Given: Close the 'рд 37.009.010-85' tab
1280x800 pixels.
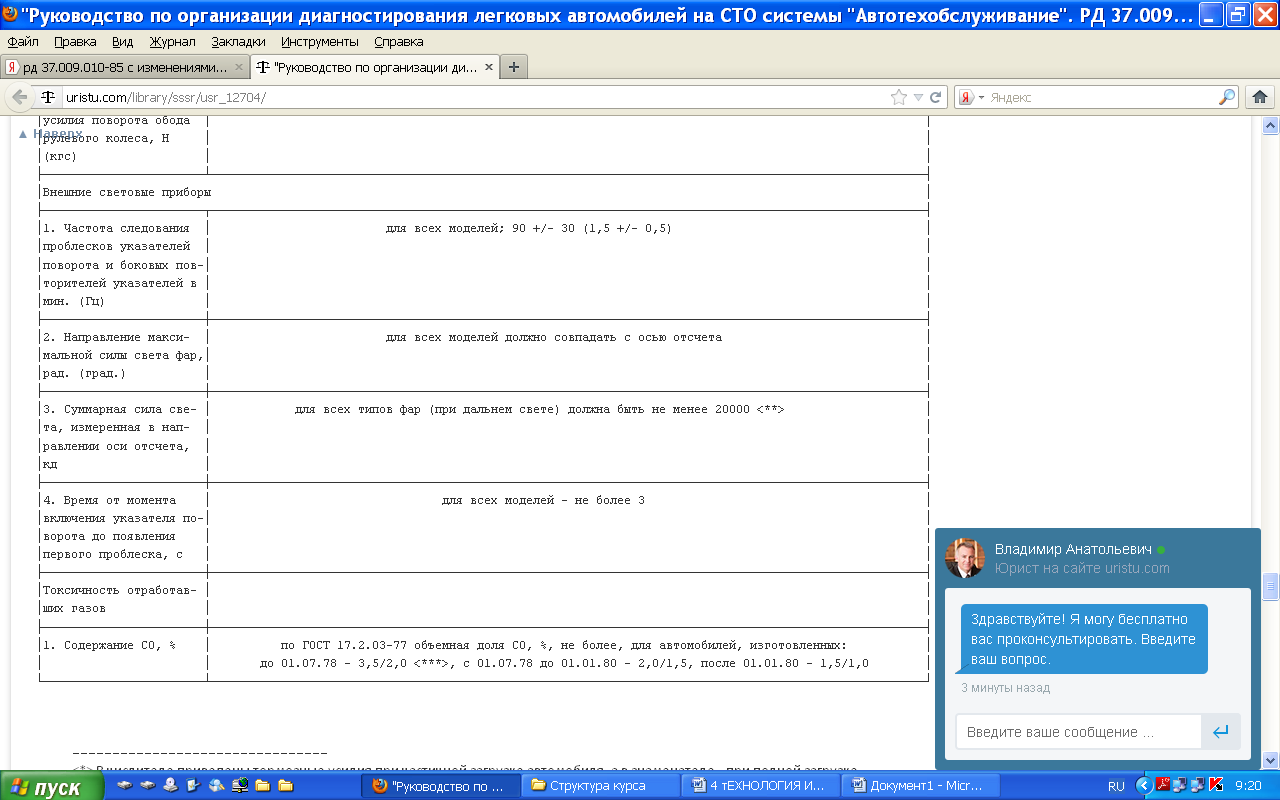Looking at the screenshot, I should [x=238, y=67].
